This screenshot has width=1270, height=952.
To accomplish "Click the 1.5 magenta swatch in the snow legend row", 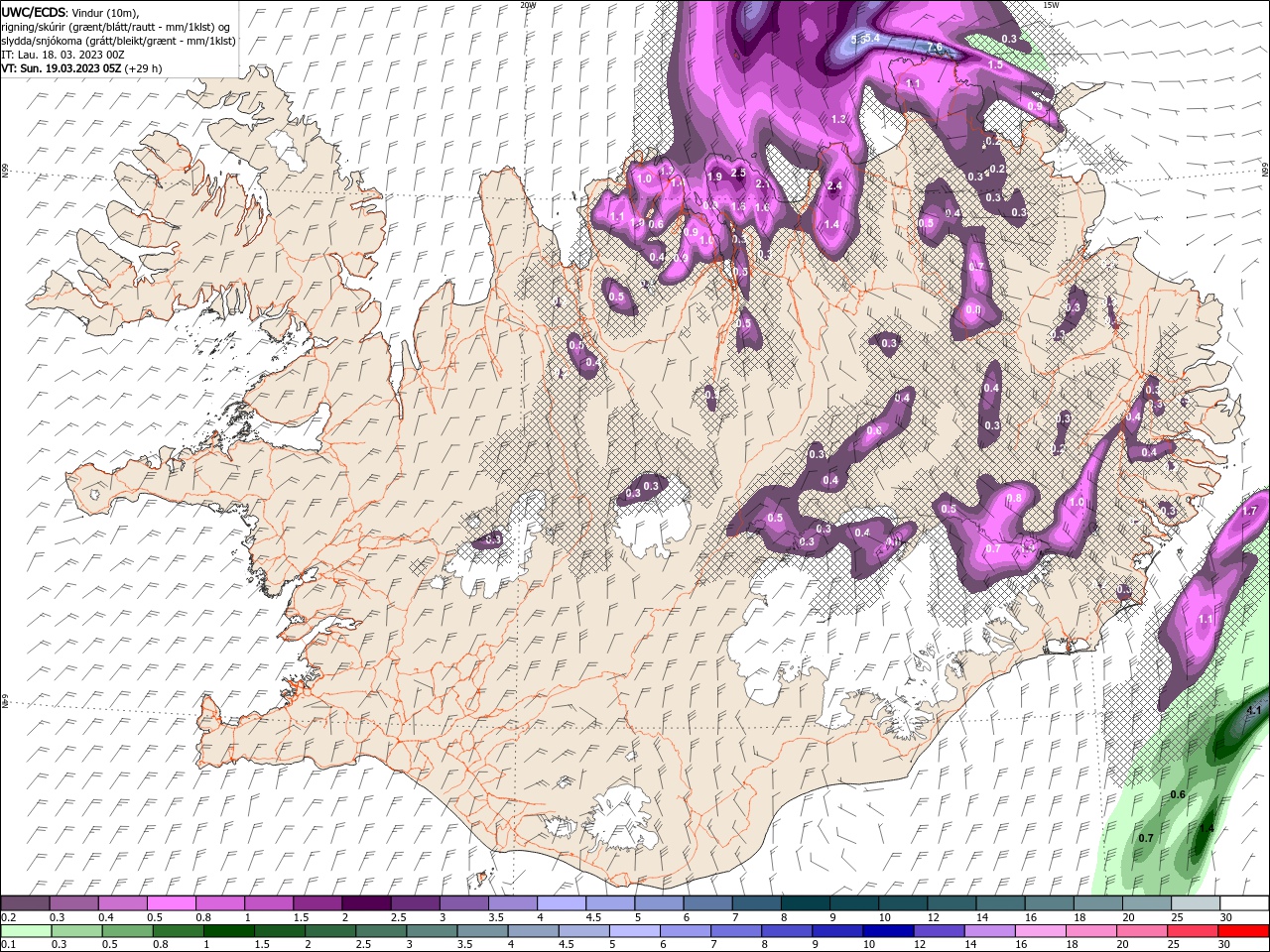I will (317, 903).
